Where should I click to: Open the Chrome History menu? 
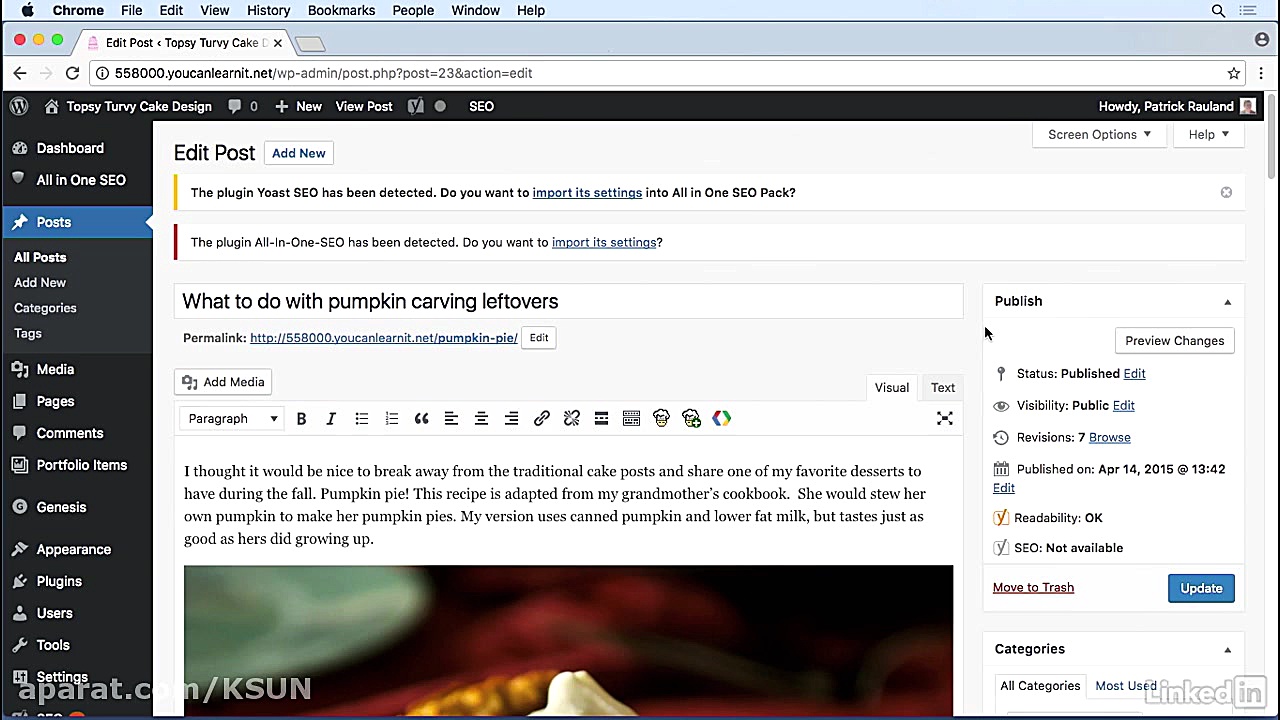[268, 11]
